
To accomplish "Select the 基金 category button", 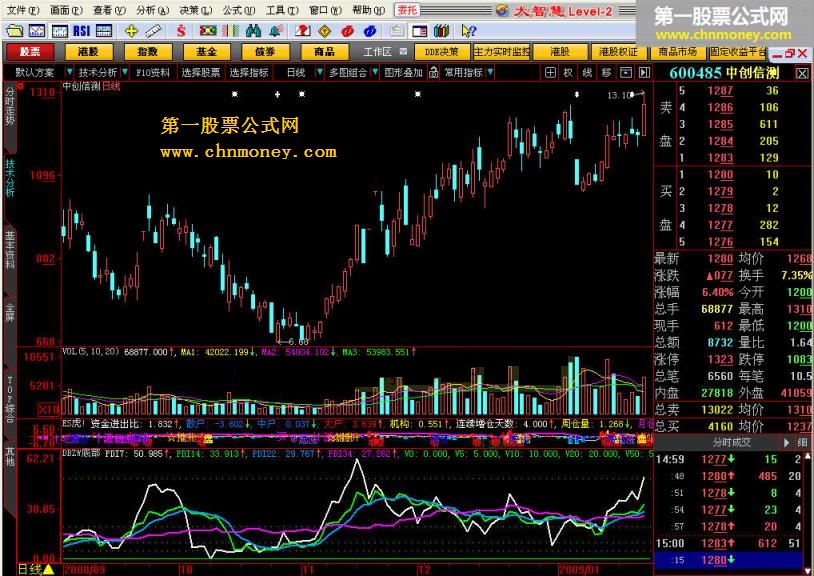I will [x=207, y=52].
